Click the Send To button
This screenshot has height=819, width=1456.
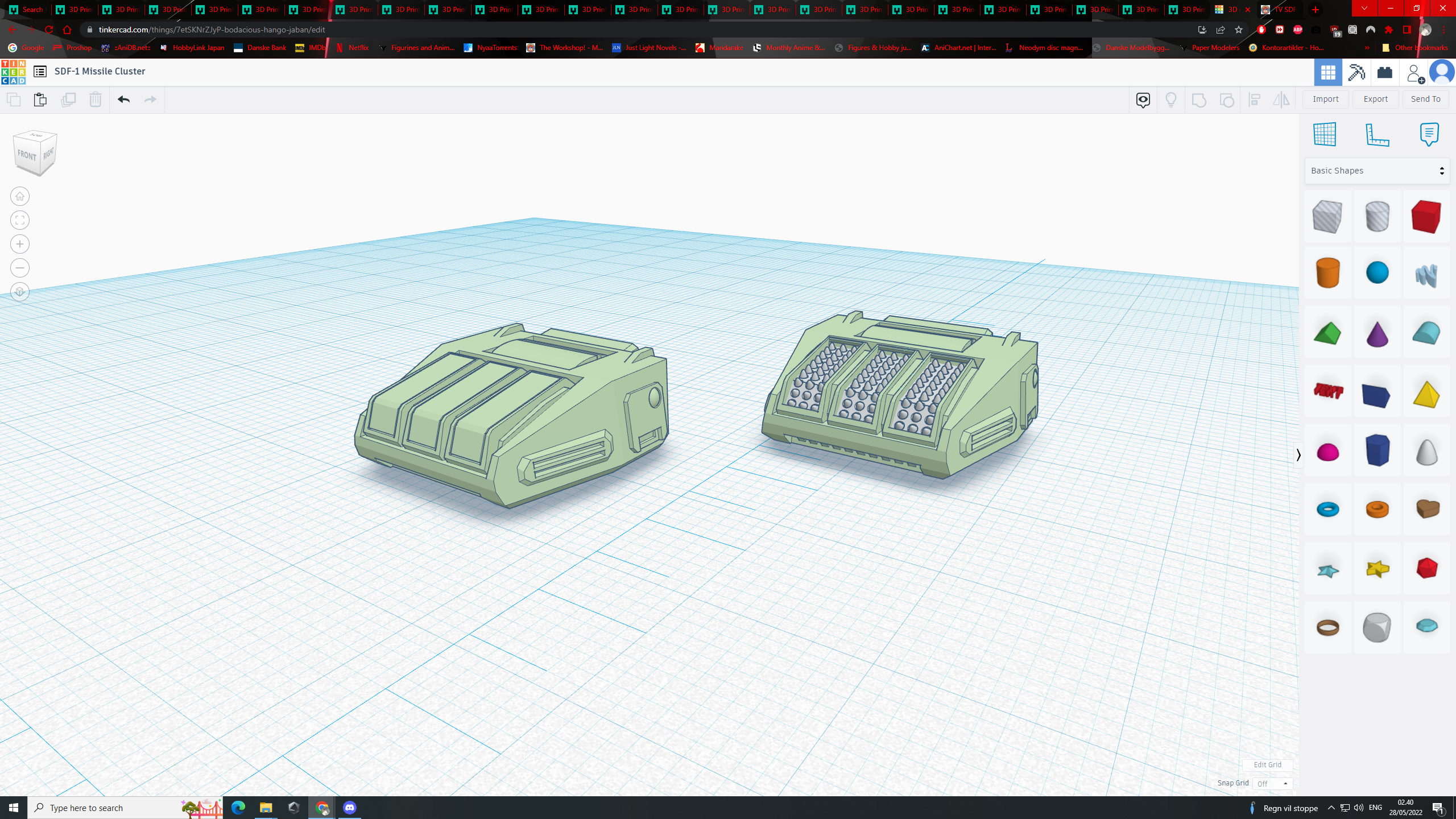click(x=1425, y=99)
